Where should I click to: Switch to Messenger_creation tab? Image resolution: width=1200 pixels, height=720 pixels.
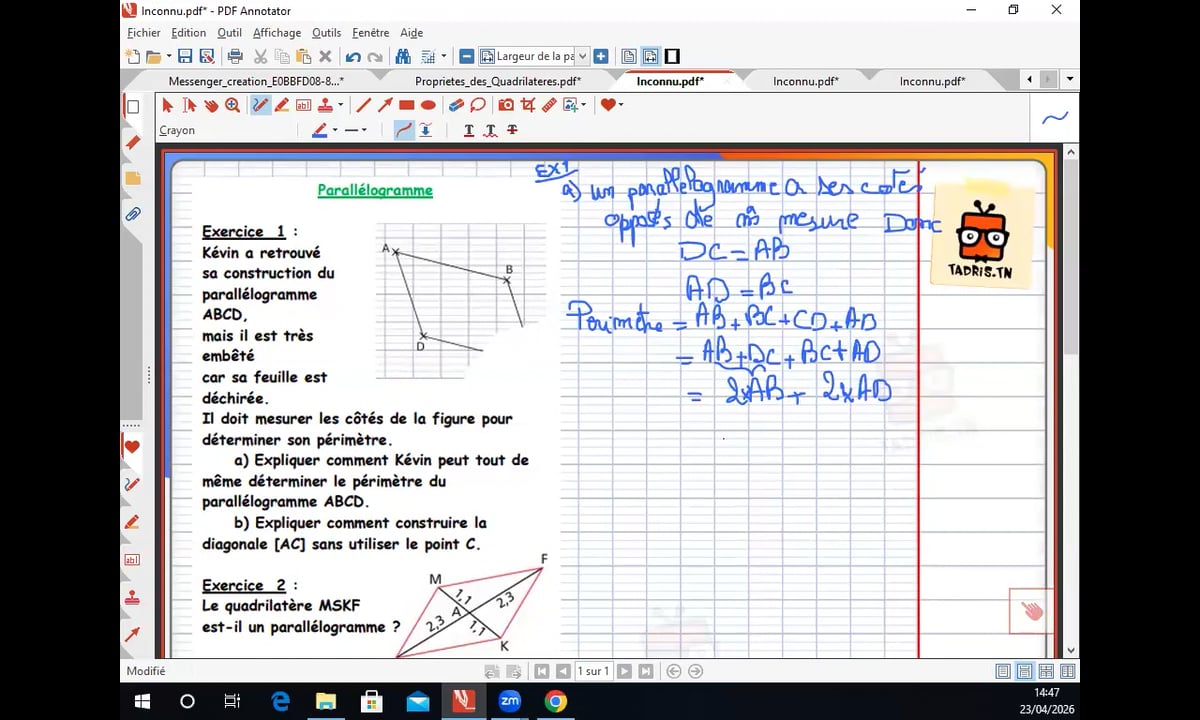(256, 81)
